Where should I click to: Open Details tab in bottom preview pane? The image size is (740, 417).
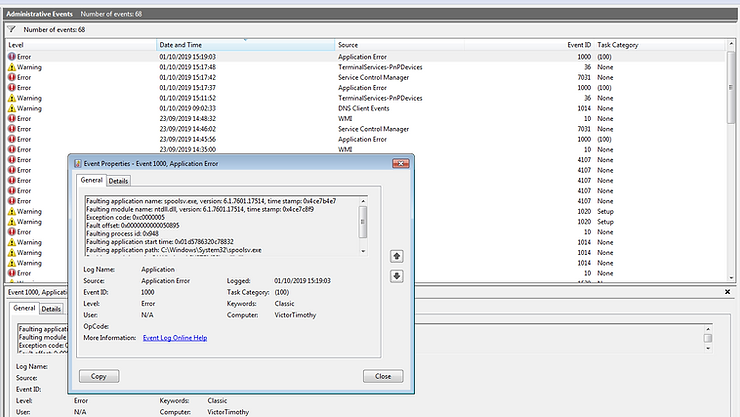51,309
